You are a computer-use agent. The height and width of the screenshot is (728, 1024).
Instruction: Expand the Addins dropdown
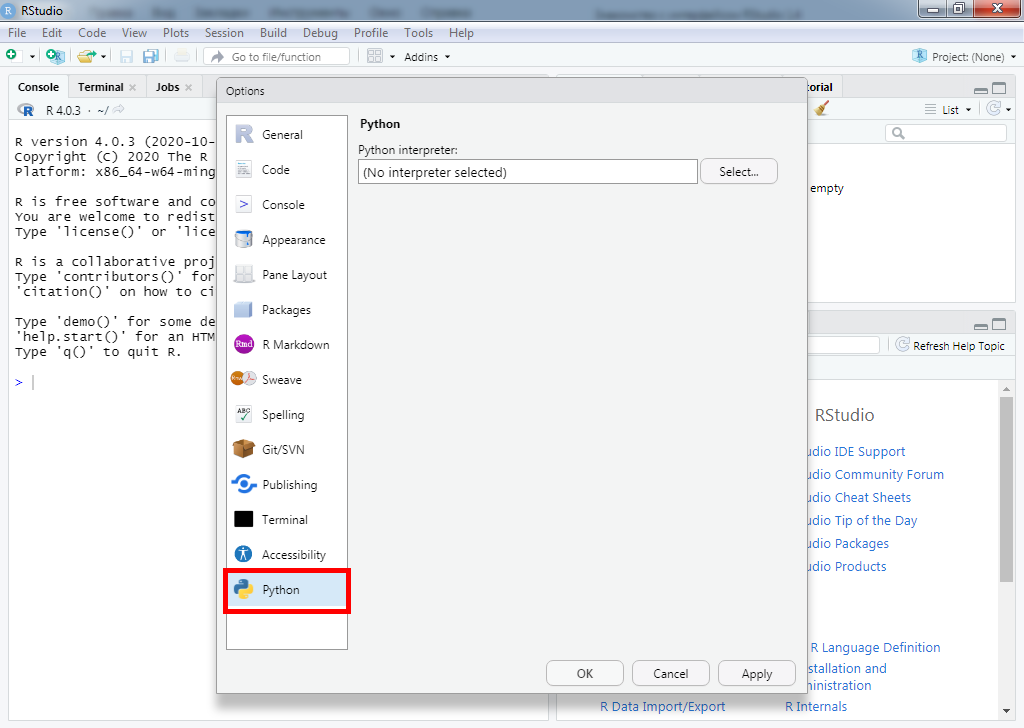[426, 57]
